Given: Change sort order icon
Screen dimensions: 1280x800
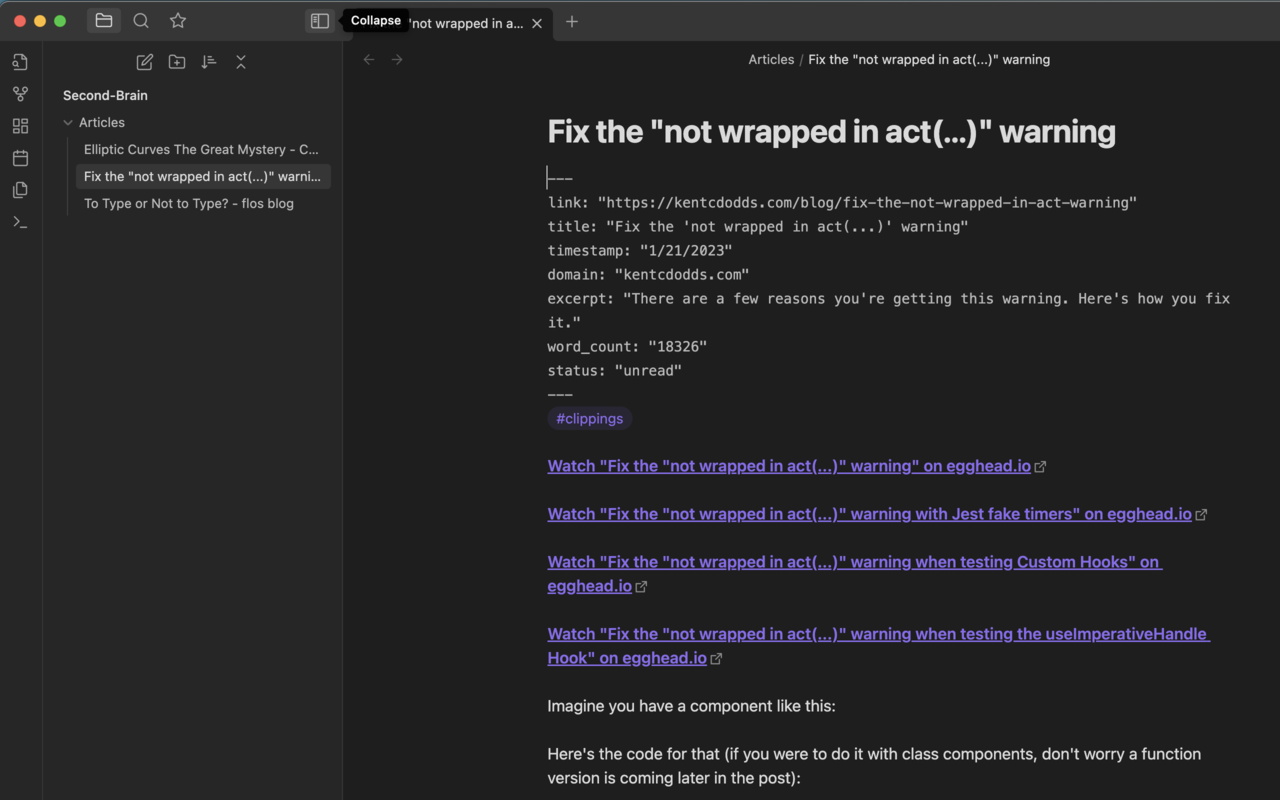Looking at the screenshot, I should pos(209,62).
